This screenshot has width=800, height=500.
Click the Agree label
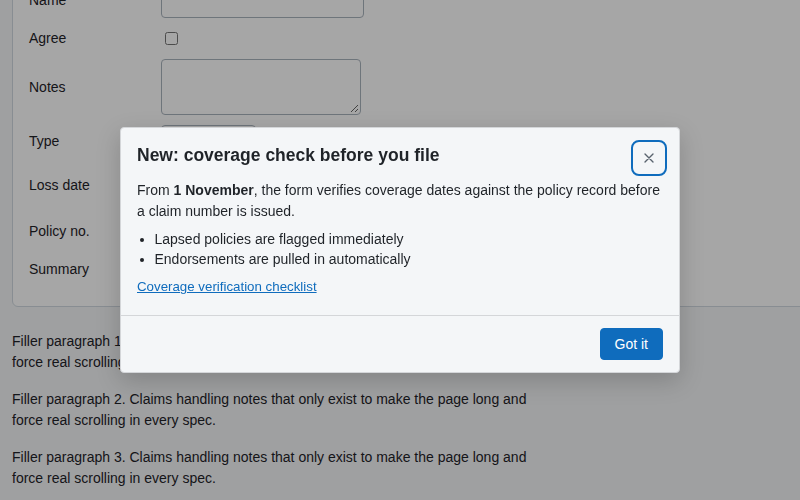click(47, 38)
